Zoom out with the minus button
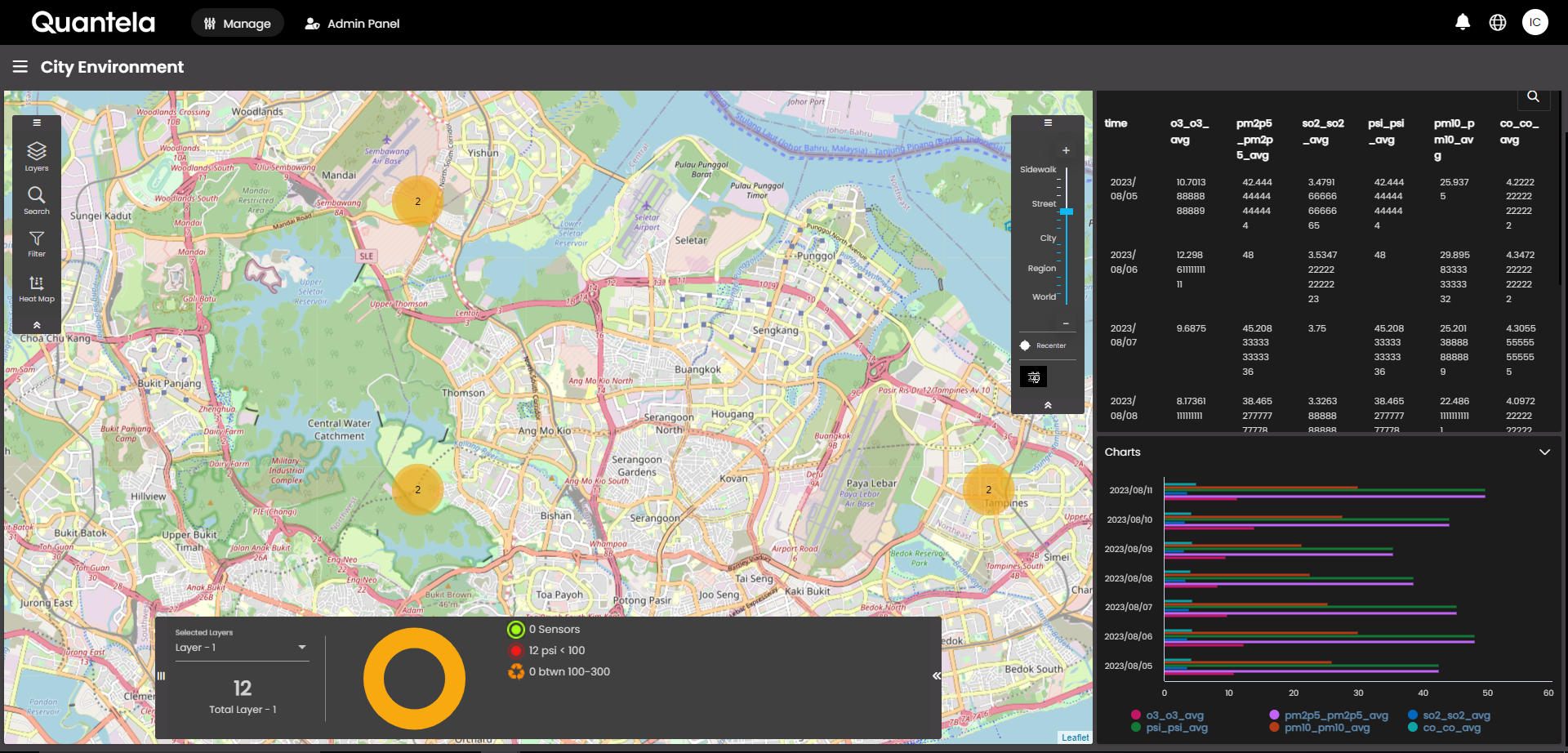This screenshot has height=753, width=1568. tap(1066, 323)
